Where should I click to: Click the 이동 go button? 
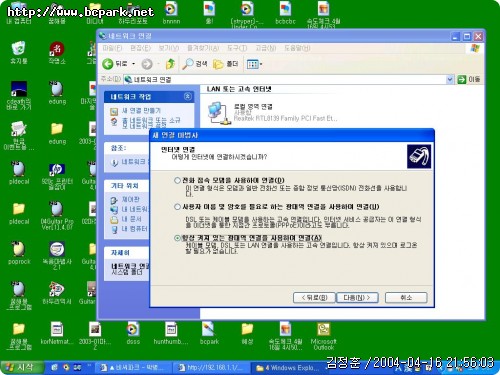tap(469, 79)
